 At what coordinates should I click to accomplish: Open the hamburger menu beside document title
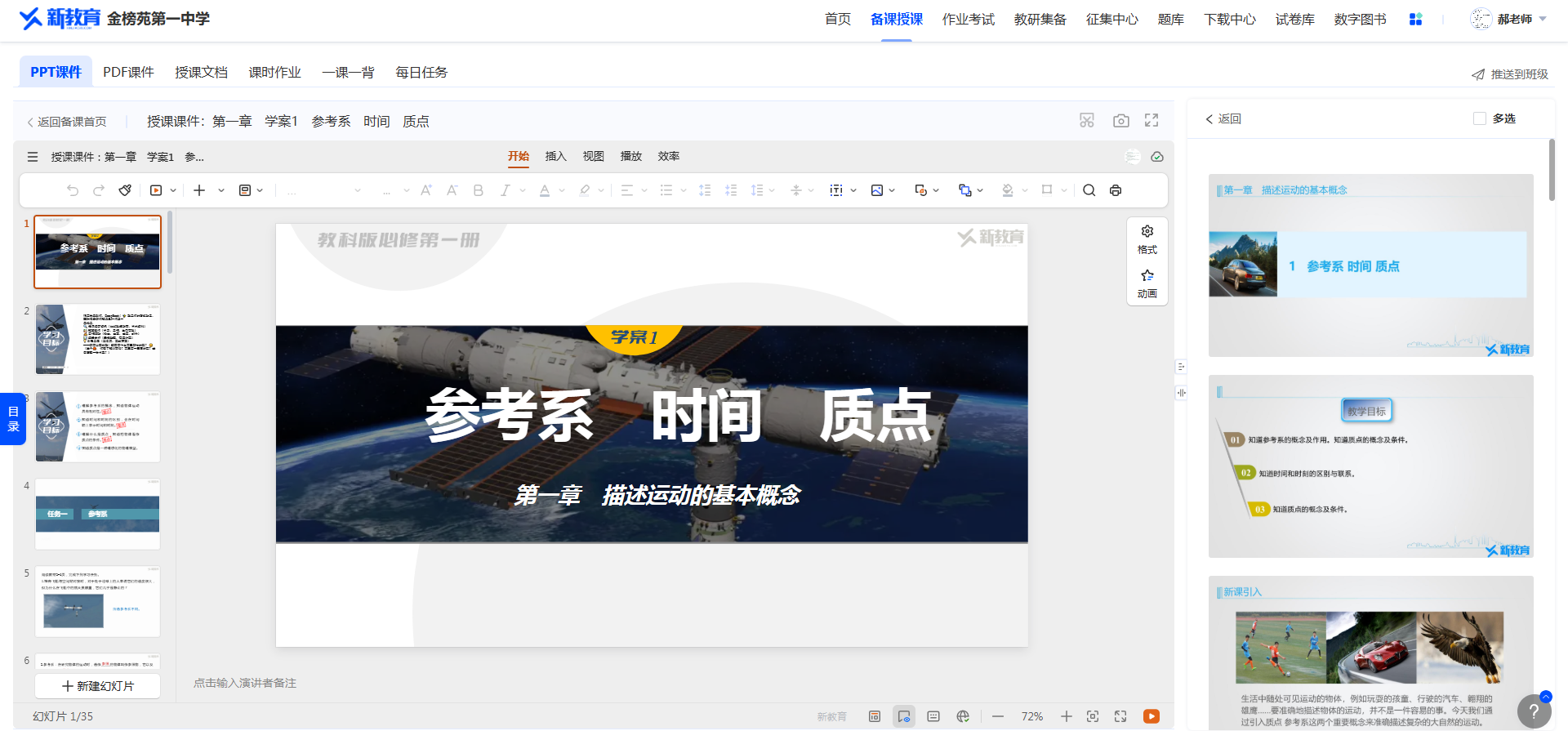tap(33, 157)
